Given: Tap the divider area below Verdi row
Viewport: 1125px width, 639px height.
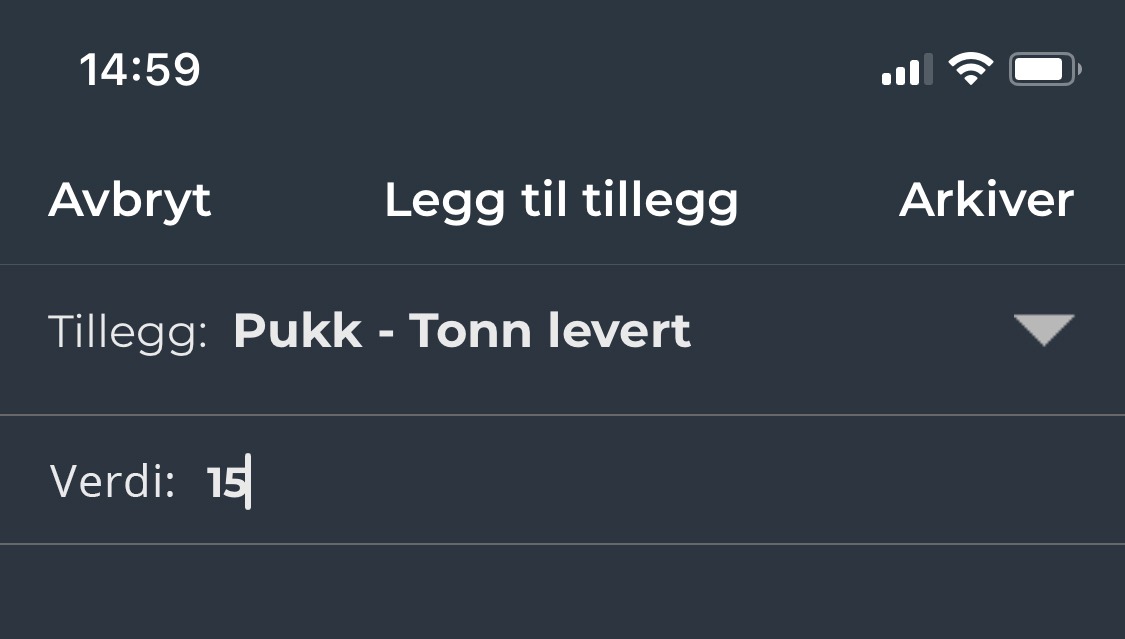Looking at the screenshot, I should [x=562, y=545].
